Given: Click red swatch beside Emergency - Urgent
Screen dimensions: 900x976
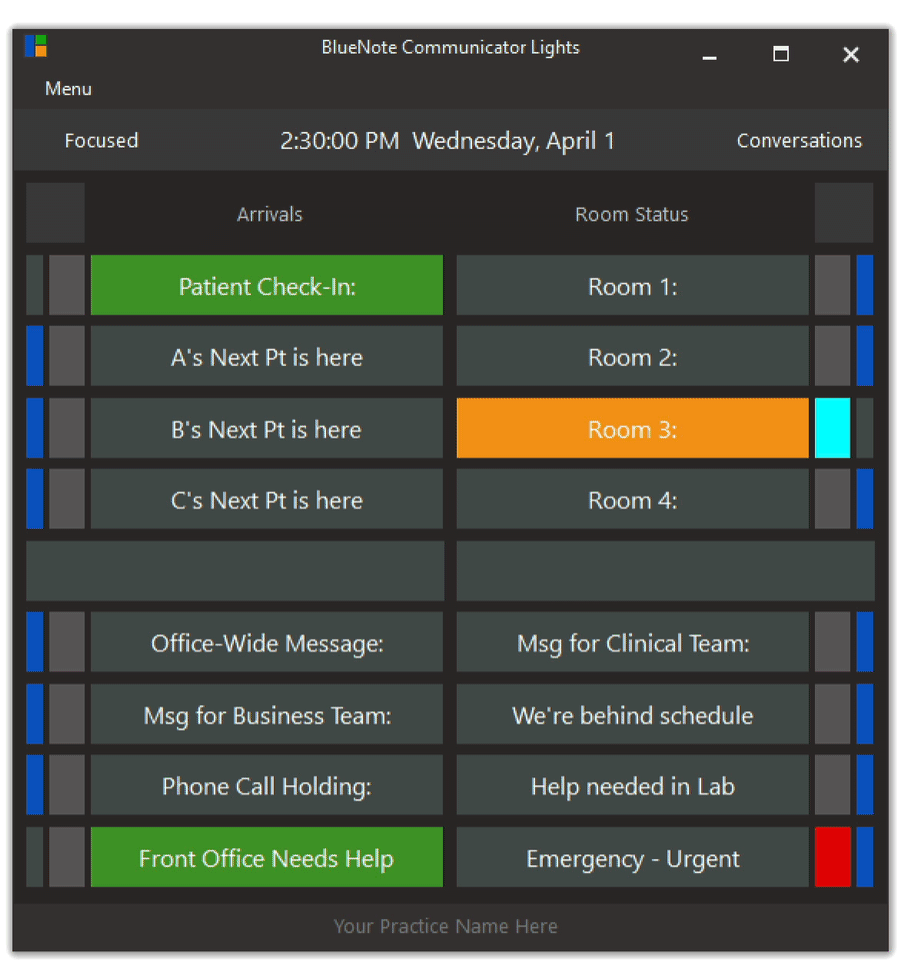Looking at the screenshot, I should (x=833, y=858).
